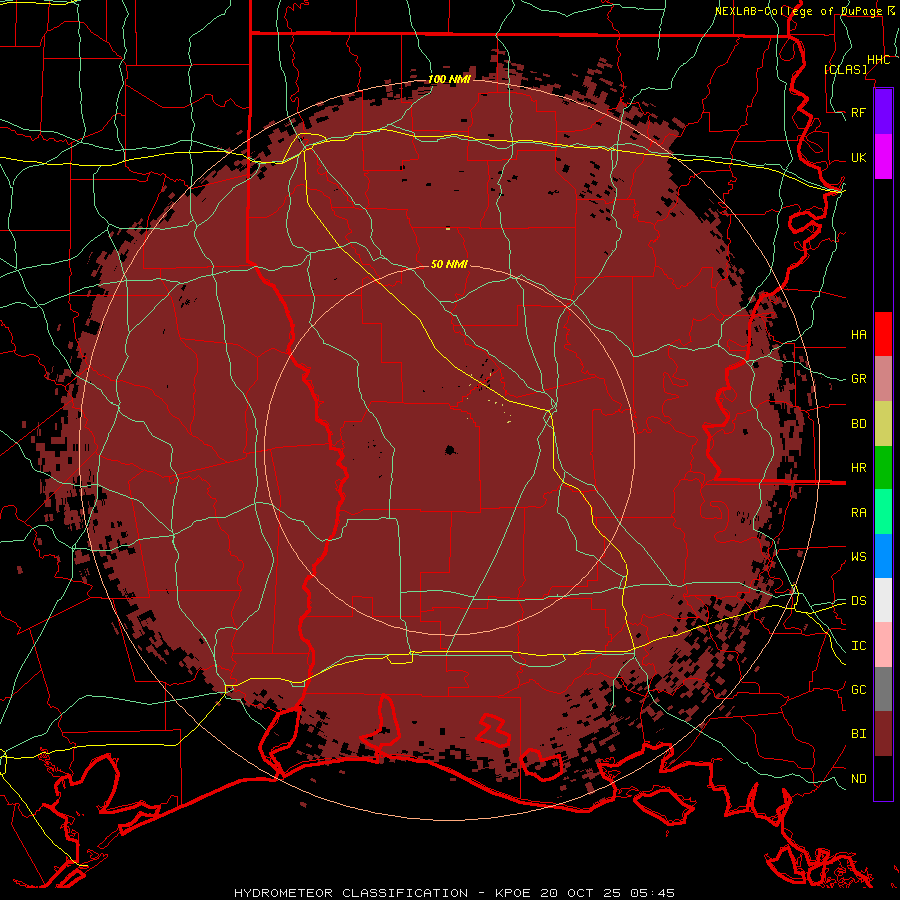900x900 pixels.
Task: Click the 05:45 timestamp
Action: 652,893
